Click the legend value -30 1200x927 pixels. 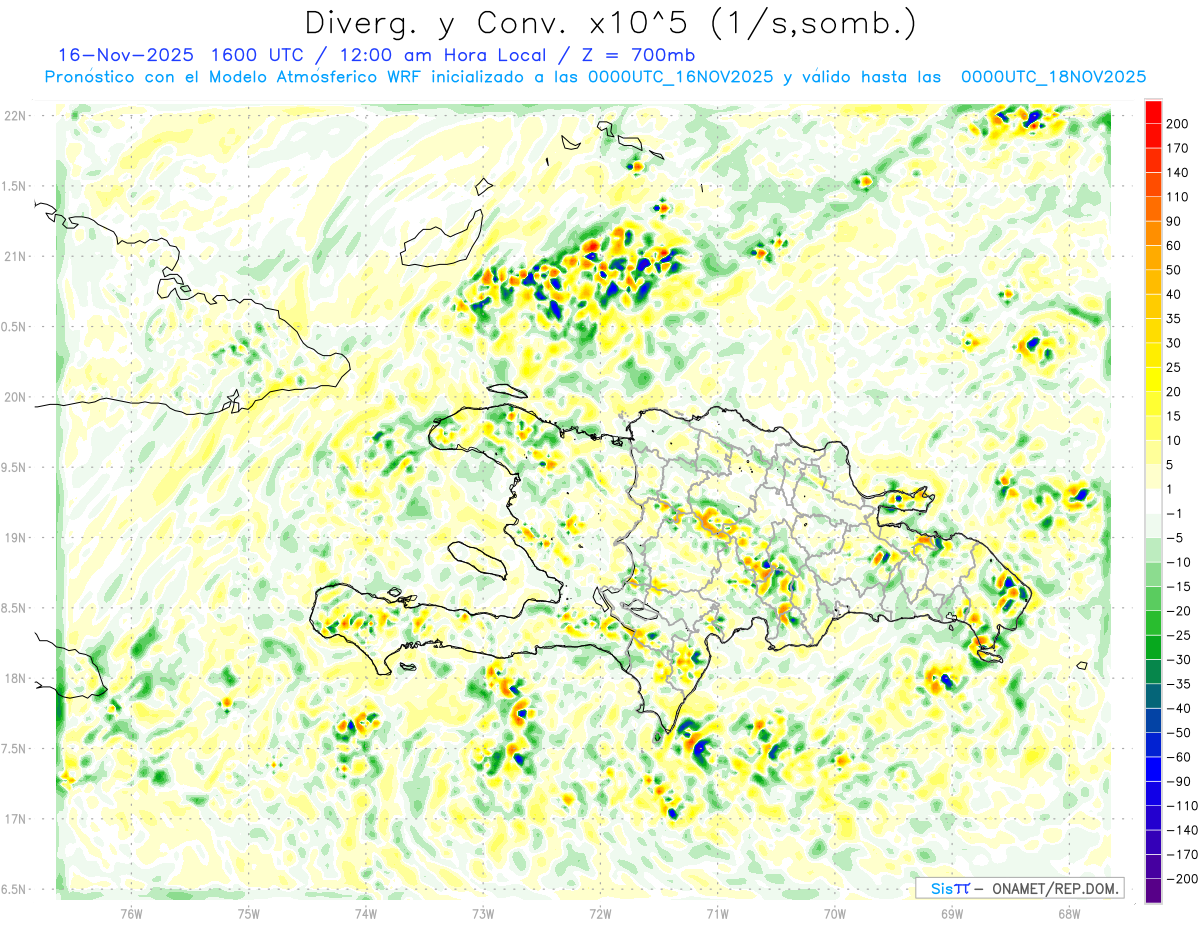point(1179,660)
